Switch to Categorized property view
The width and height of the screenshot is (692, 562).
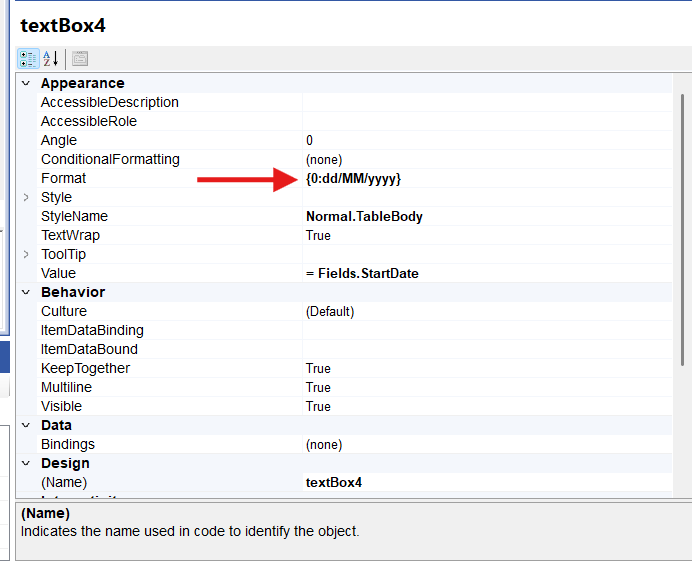click(x=28, y=59)
